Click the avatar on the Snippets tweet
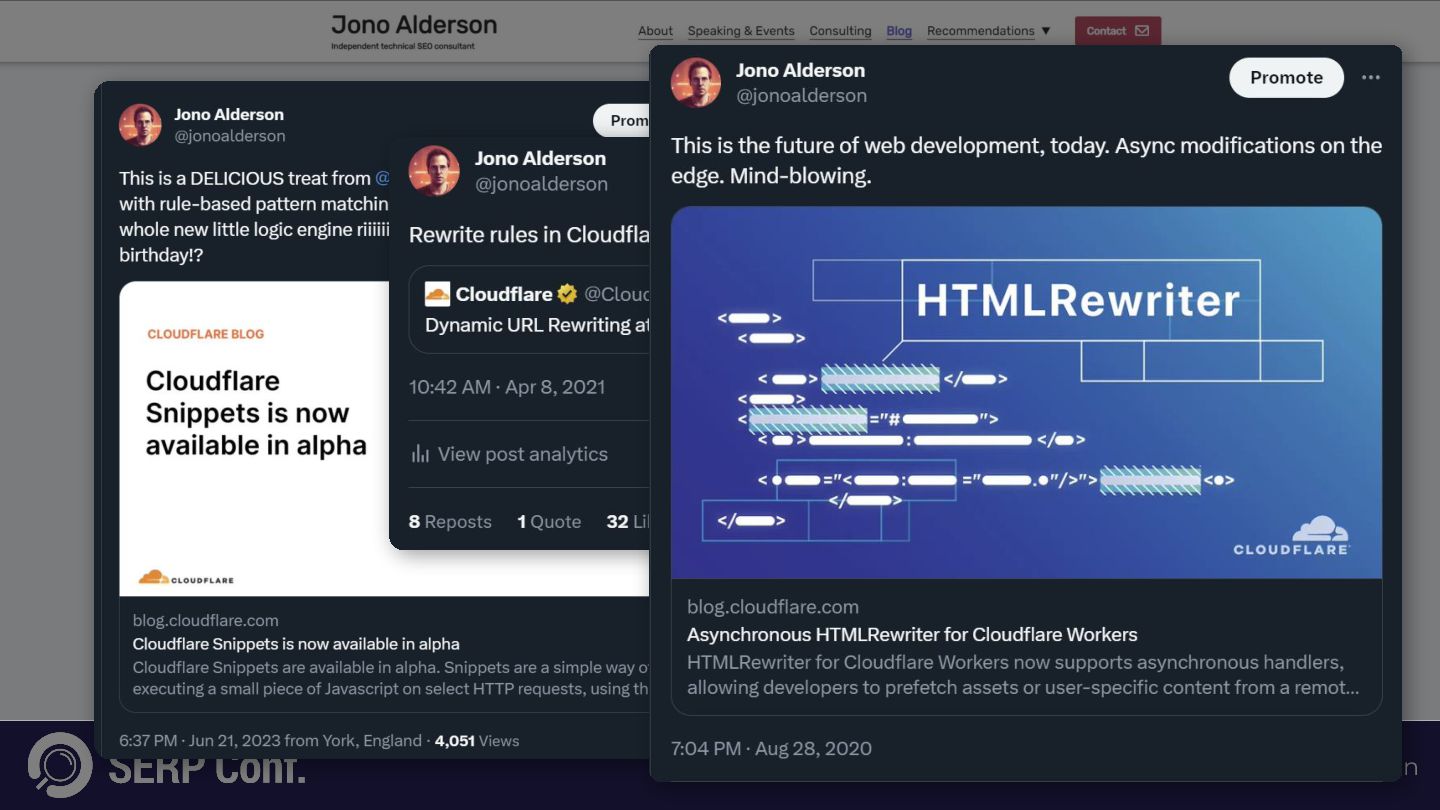1440x810 pixels. pos(140,125)
